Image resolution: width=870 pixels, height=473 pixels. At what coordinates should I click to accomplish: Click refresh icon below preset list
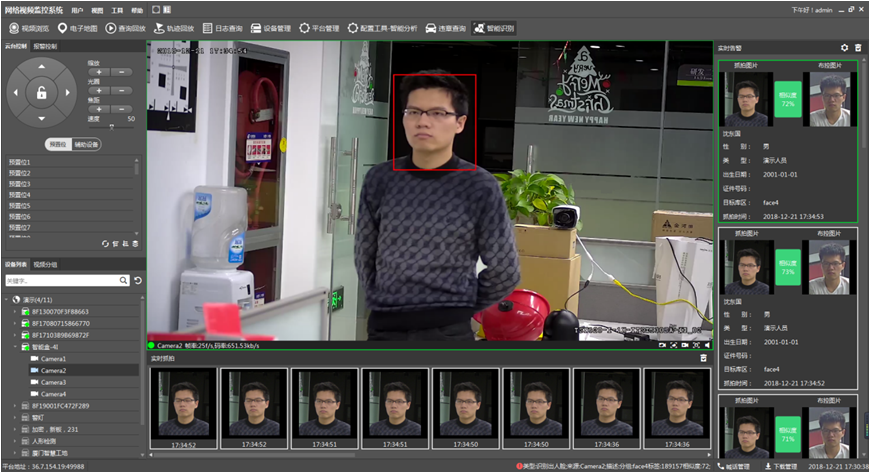(105, 244)
